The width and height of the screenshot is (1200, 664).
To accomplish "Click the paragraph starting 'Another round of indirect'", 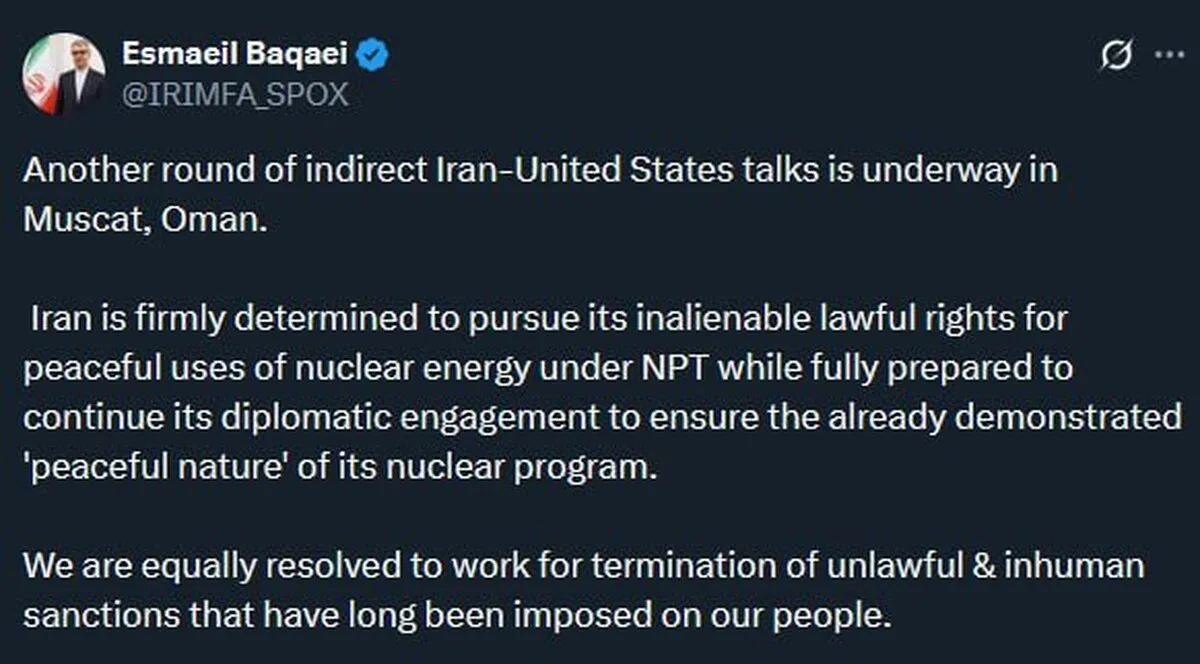I will (x=540, y=169).
